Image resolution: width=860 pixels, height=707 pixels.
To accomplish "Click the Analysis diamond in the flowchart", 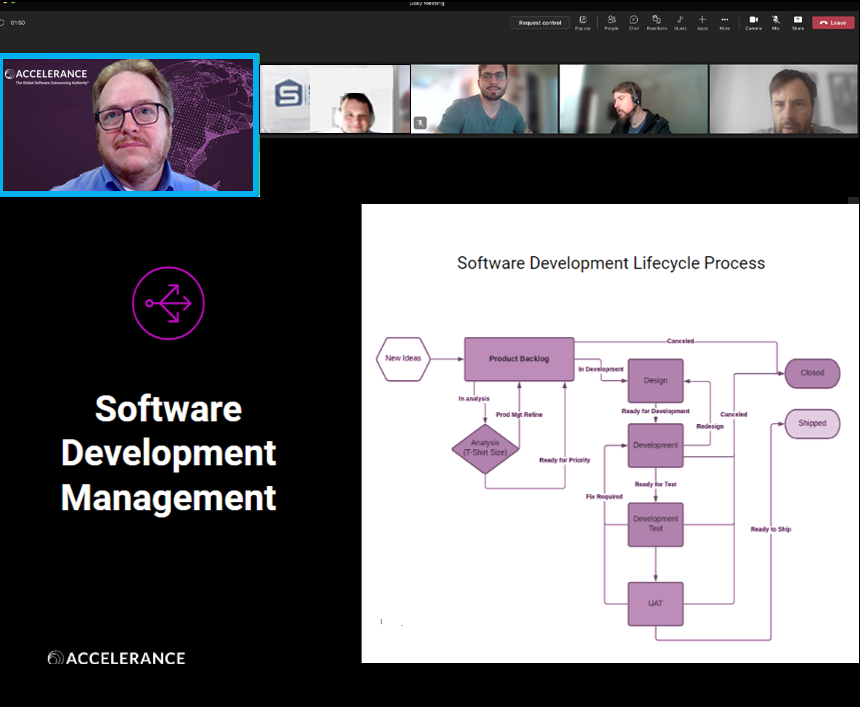I will click(485, 447).
